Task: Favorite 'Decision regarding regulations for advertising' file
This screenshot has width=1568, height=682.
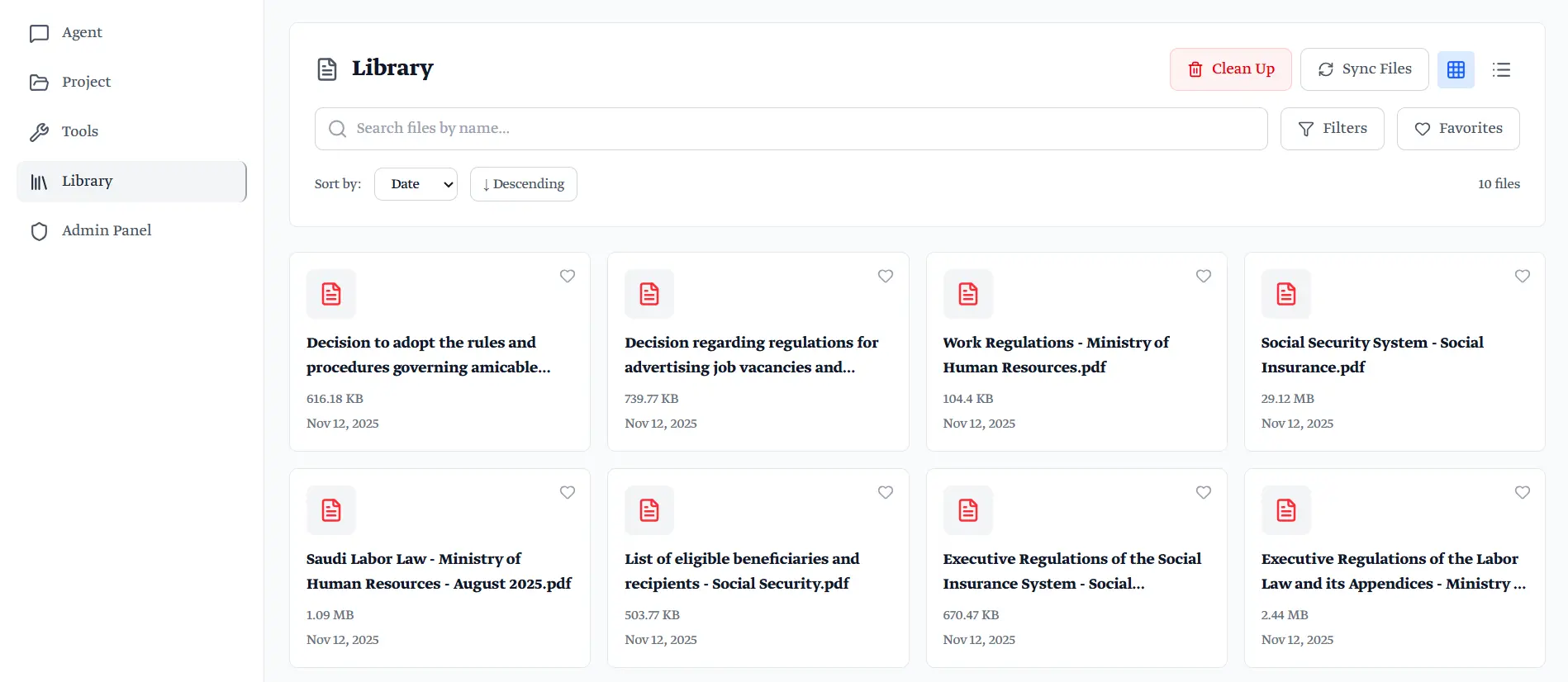Action: tap(886, 276)
